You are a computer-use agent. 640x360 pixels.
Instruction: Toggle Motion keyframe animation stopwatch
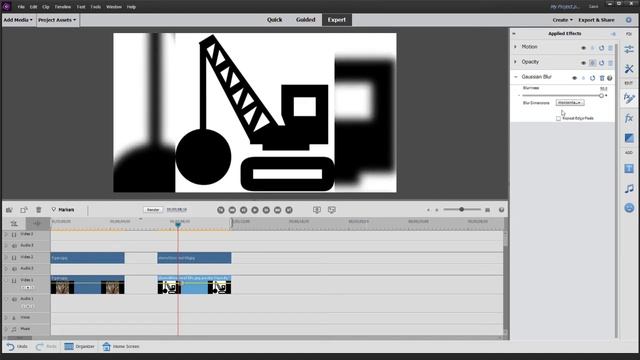pos(592,48)
